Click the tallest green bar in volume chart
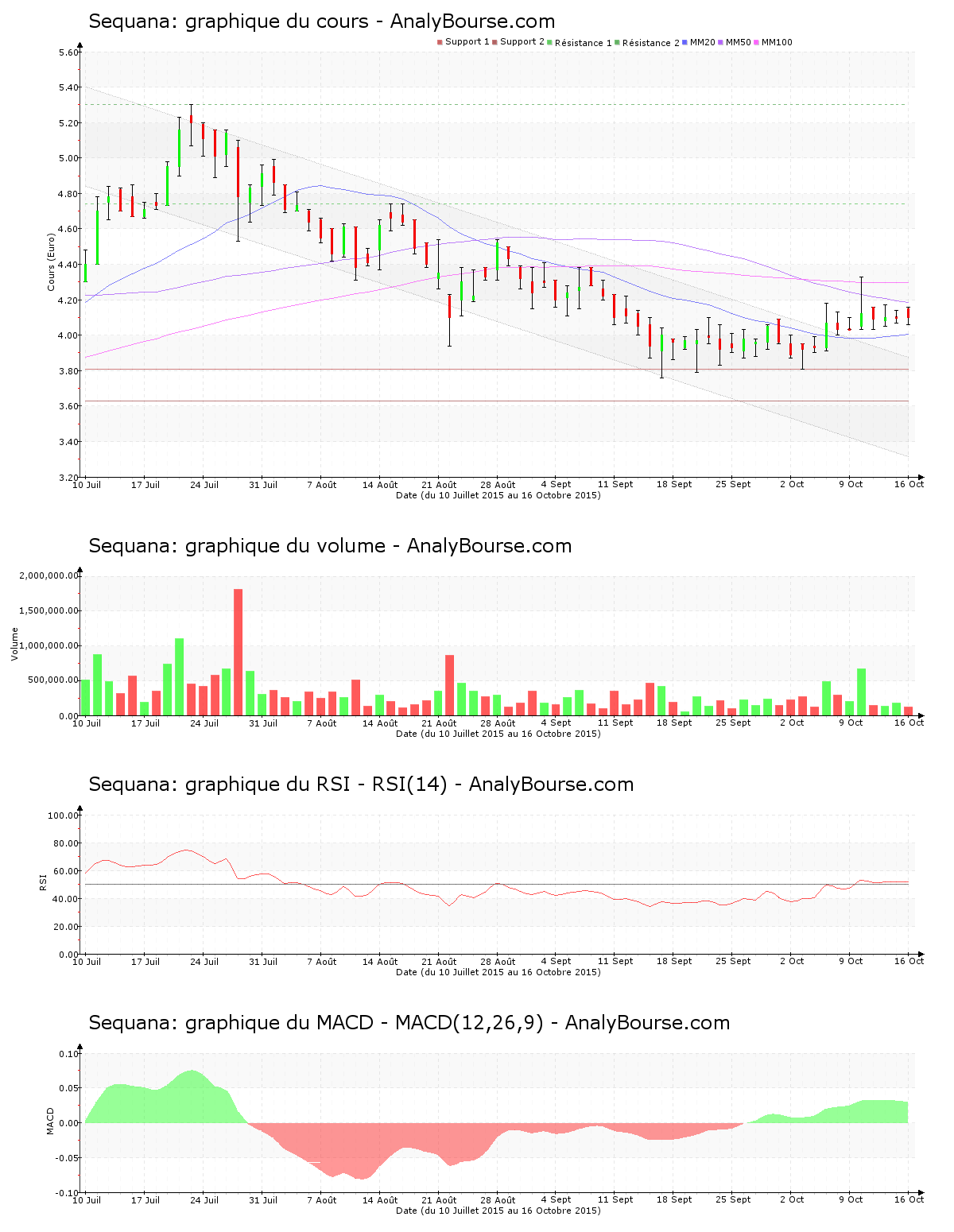 (x=180, y=676)
